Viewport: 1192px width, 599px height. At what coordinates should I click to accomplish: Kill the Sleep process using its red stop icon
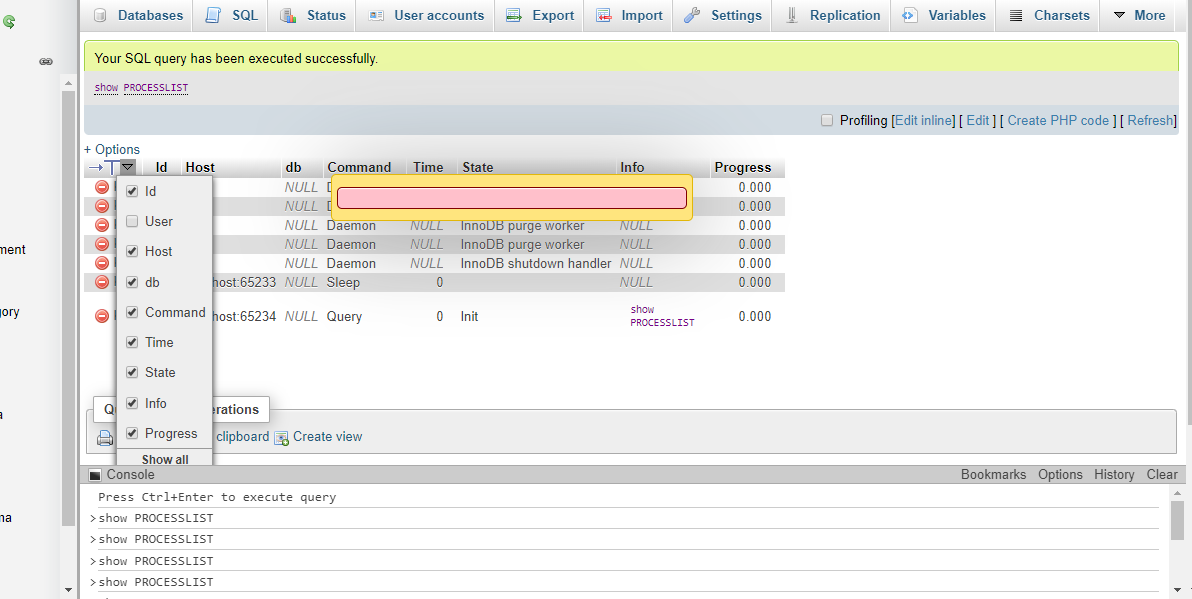[102, 282]
